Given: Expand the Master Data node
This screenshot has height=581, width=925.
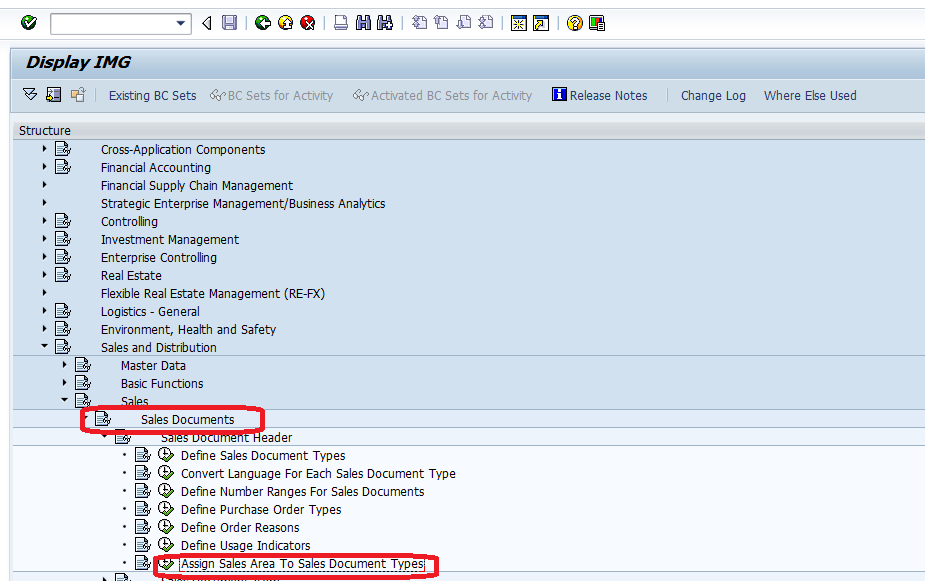Looking at the screenshot, I should click(x=64, y=365).
